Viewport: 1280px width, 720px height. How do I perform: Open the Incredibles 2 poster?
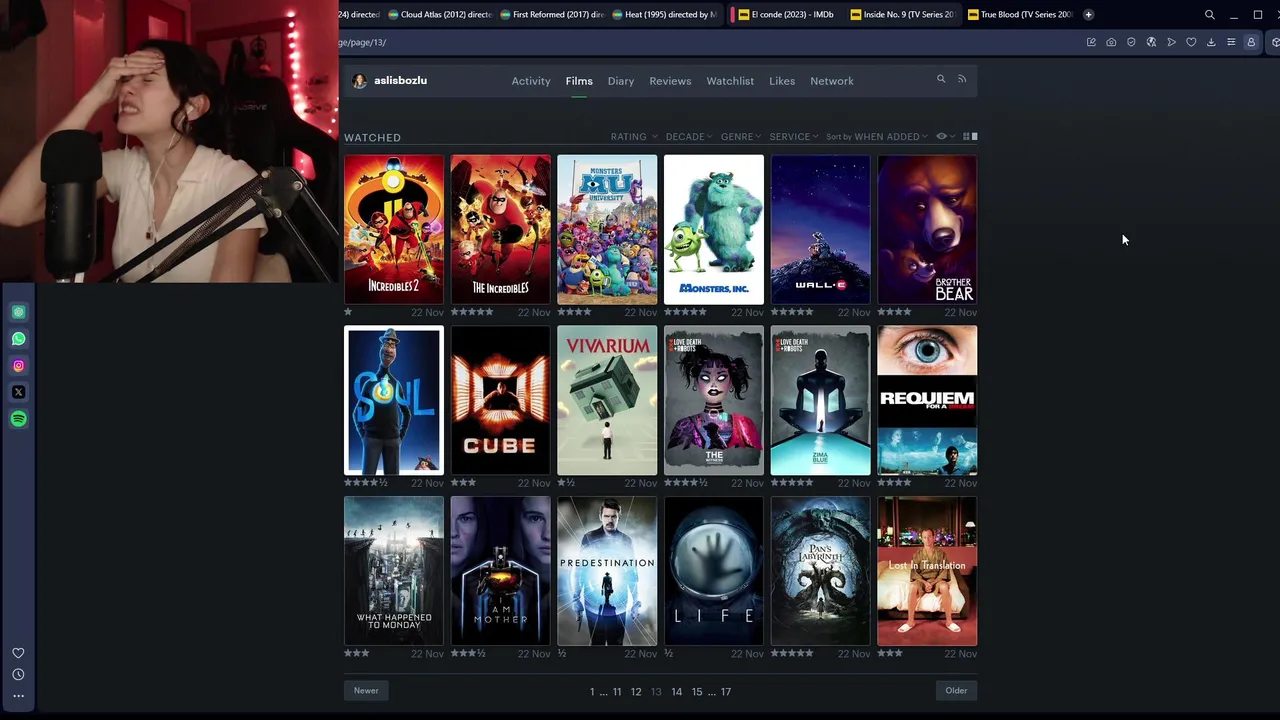(x=394, y=230)
